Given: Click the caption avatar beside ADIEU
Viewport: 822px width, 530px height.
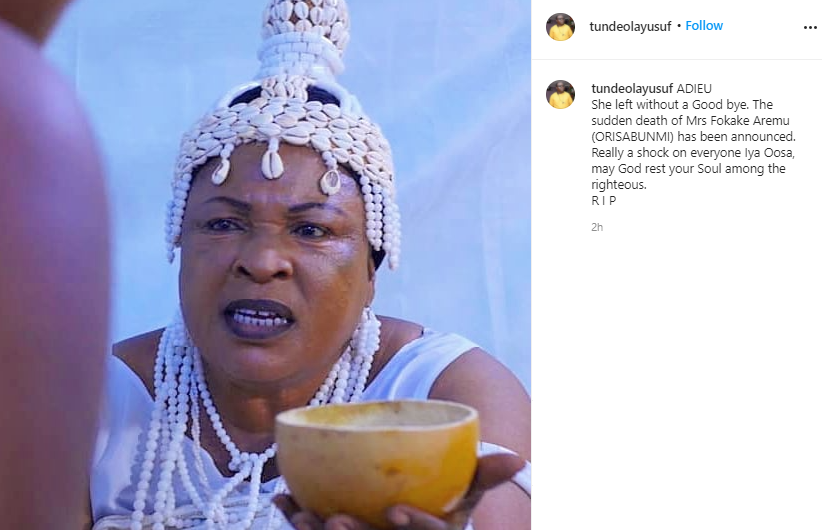Looking at the screenshot, I should click(x=560, y=94).
